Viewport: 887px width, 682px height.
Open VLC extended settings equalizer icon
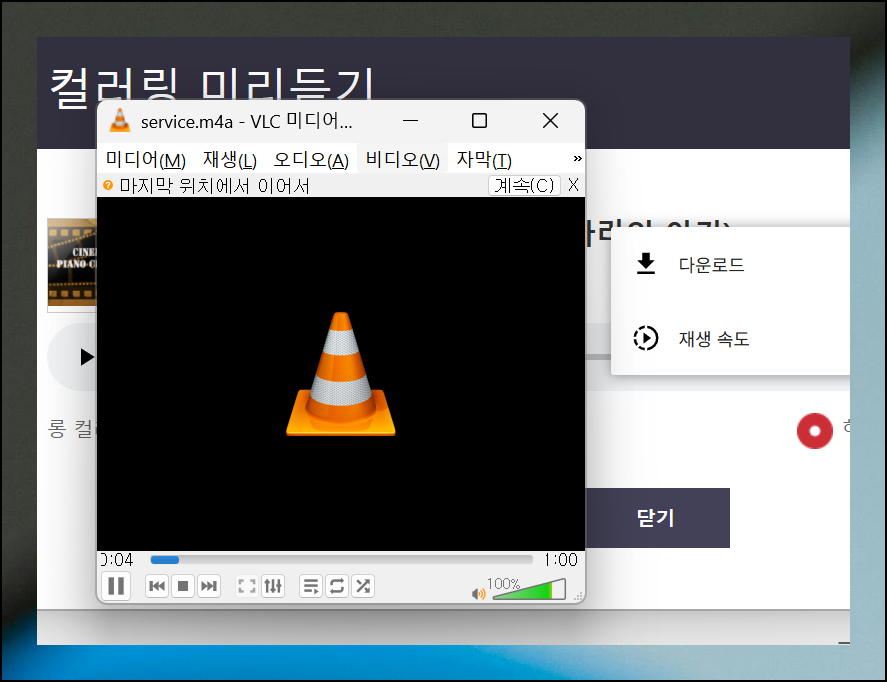(x=273, y=586)
